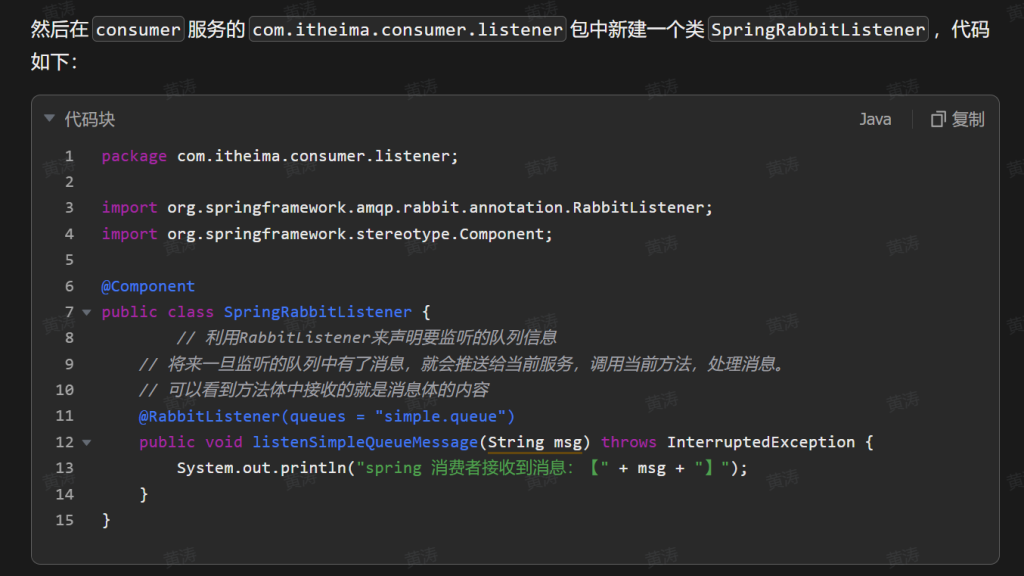Click the 代码块 title text
This screenshot has width=1024, height=576.
click(x=90, y=120)
